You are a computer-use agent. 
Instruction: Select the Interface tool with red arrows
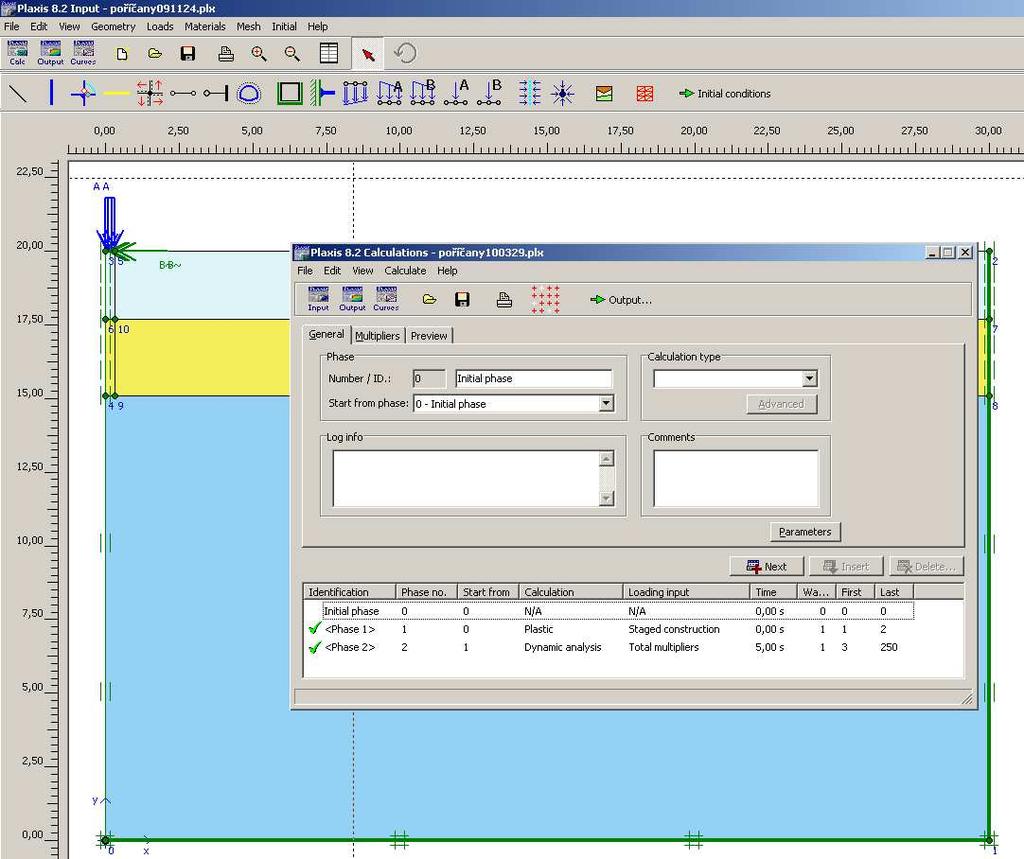tap(150, 93)
